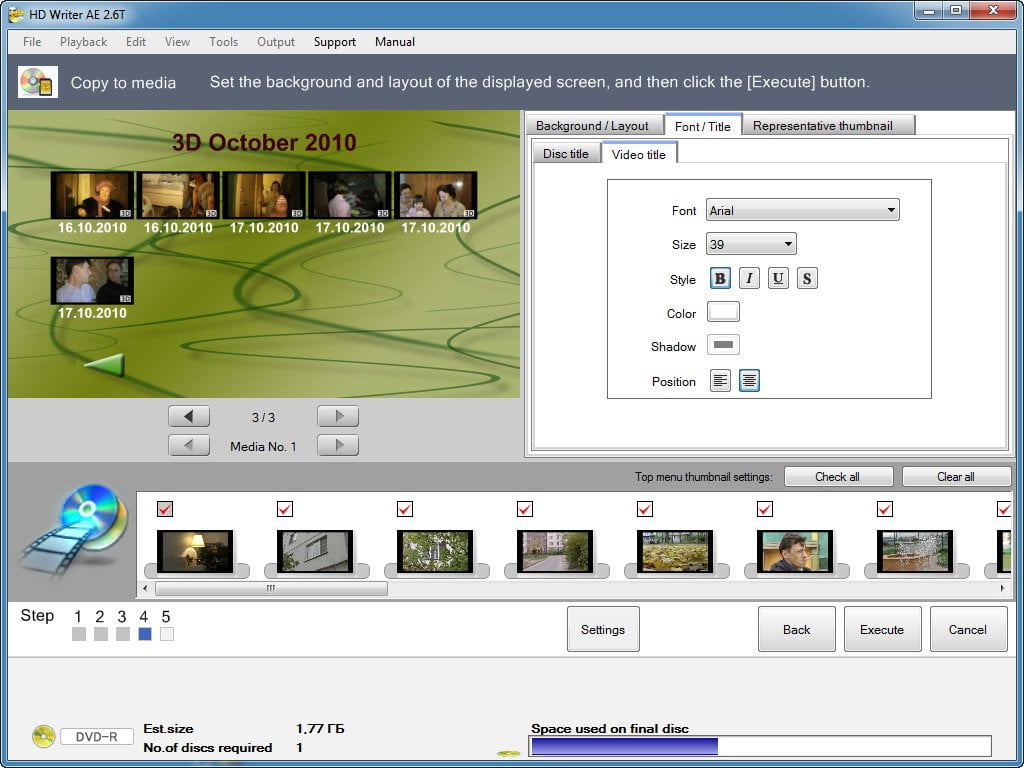Select autumn leaves thumbnail in strip
Viewport: 1024px width, 768px height.
(x=675, y=552)
